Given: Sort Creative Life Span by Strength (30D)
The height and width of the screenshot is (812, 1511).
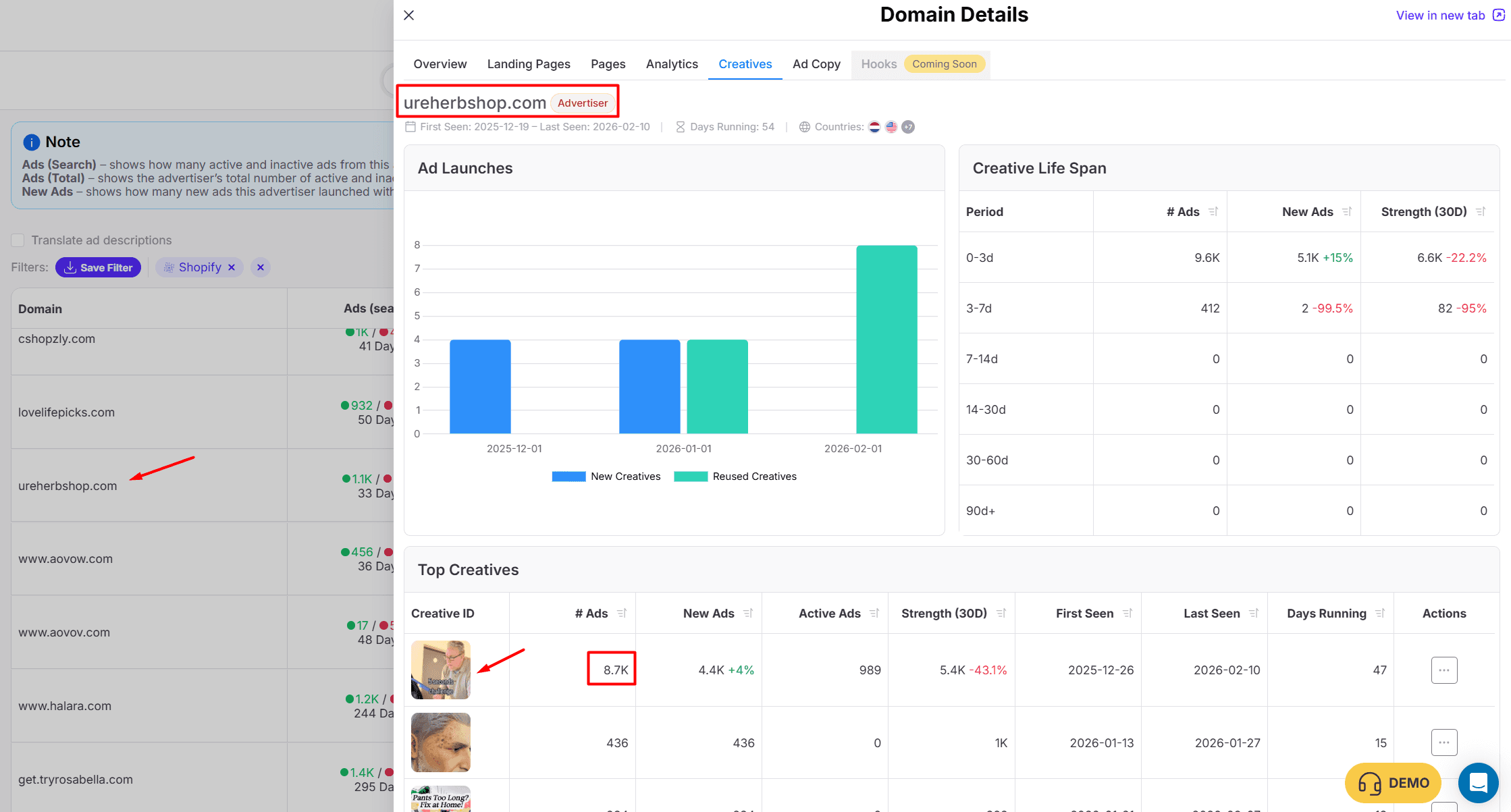Looking at the screenshot, I should tap(1481, 212).
